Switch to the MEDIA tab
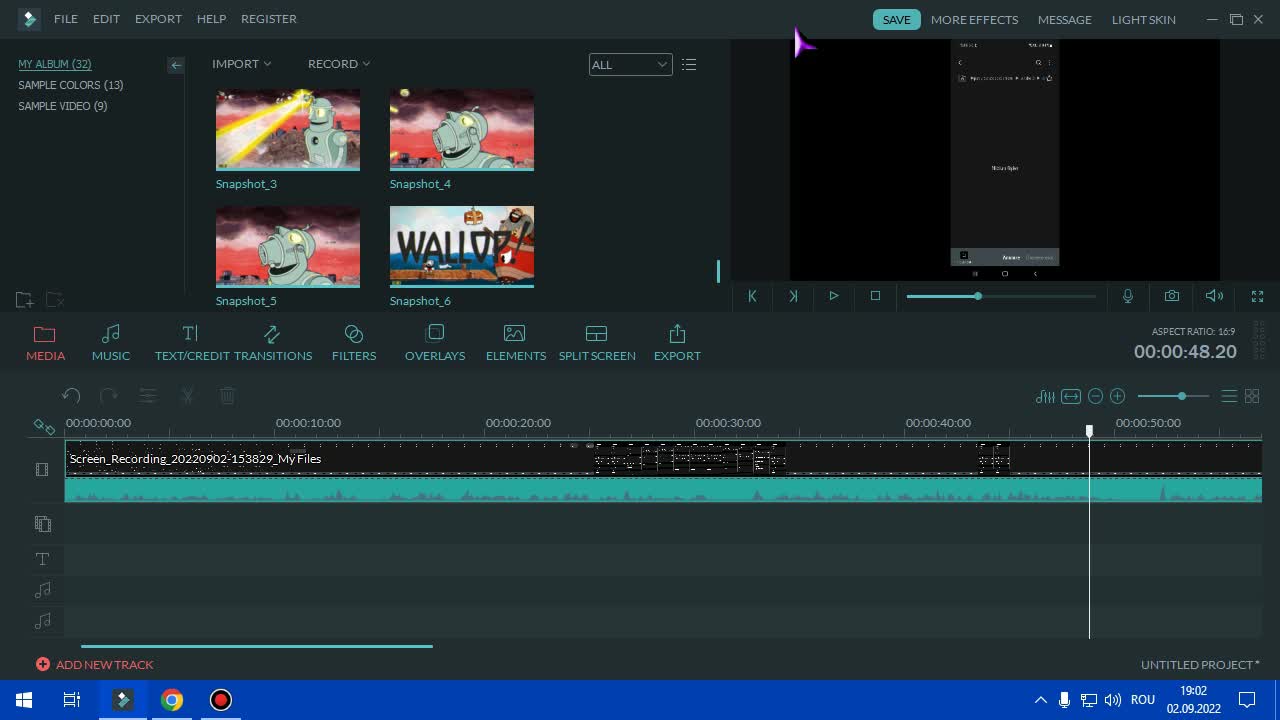The image size is (1280, 720). pyautogui.click(x=45, y=343)
